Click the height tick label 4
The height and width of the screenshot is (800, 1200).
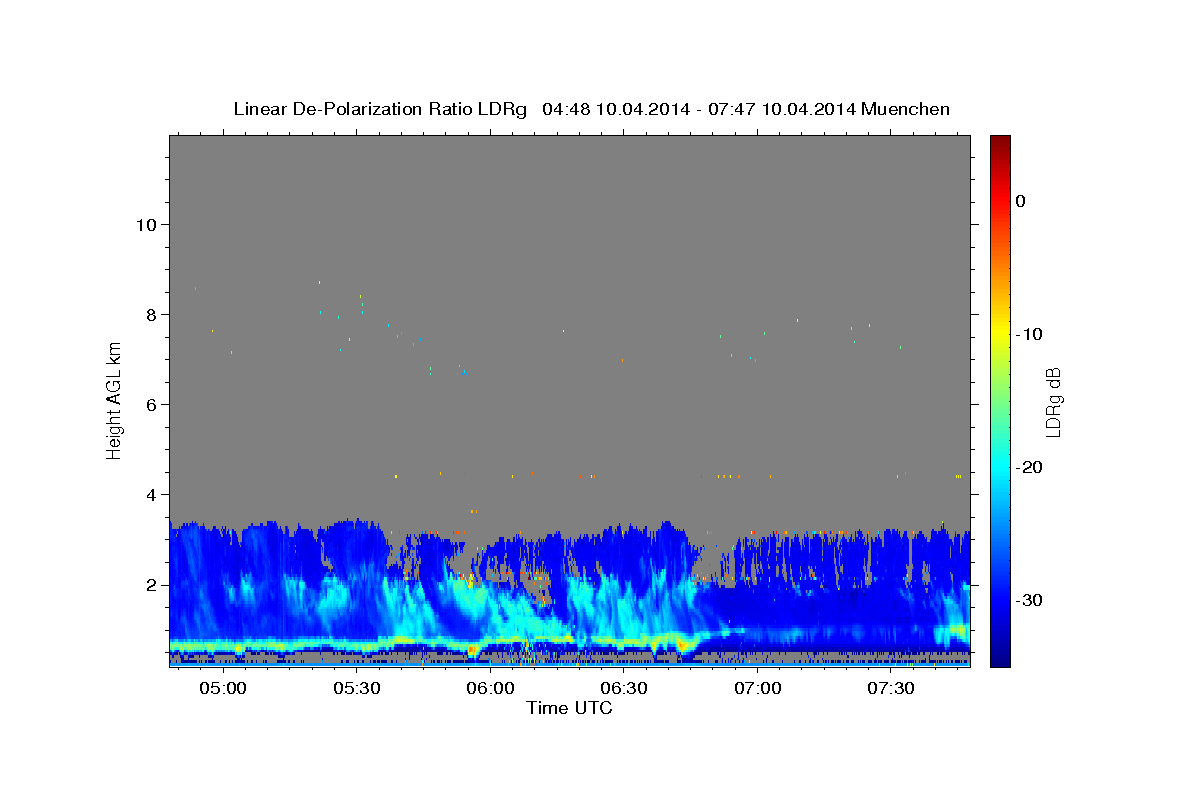coord(151,494)
